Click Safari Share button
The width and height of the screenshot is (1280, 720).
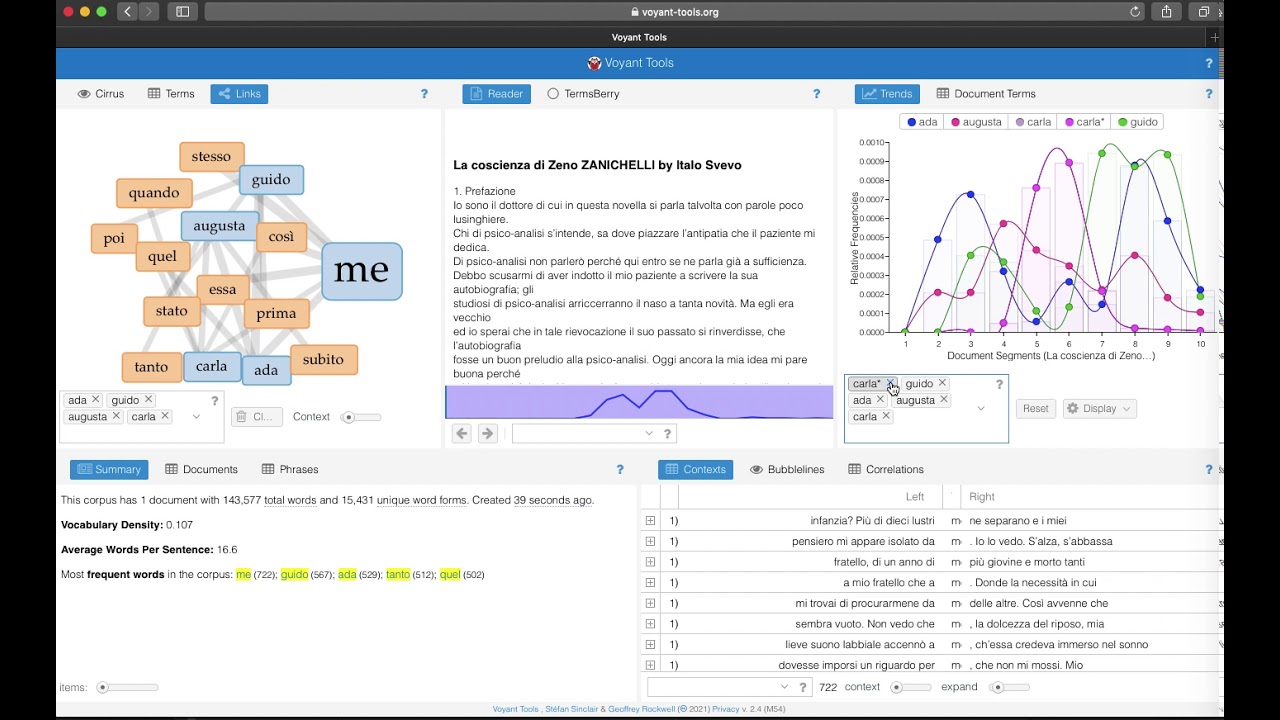[x=1167, y=12]
